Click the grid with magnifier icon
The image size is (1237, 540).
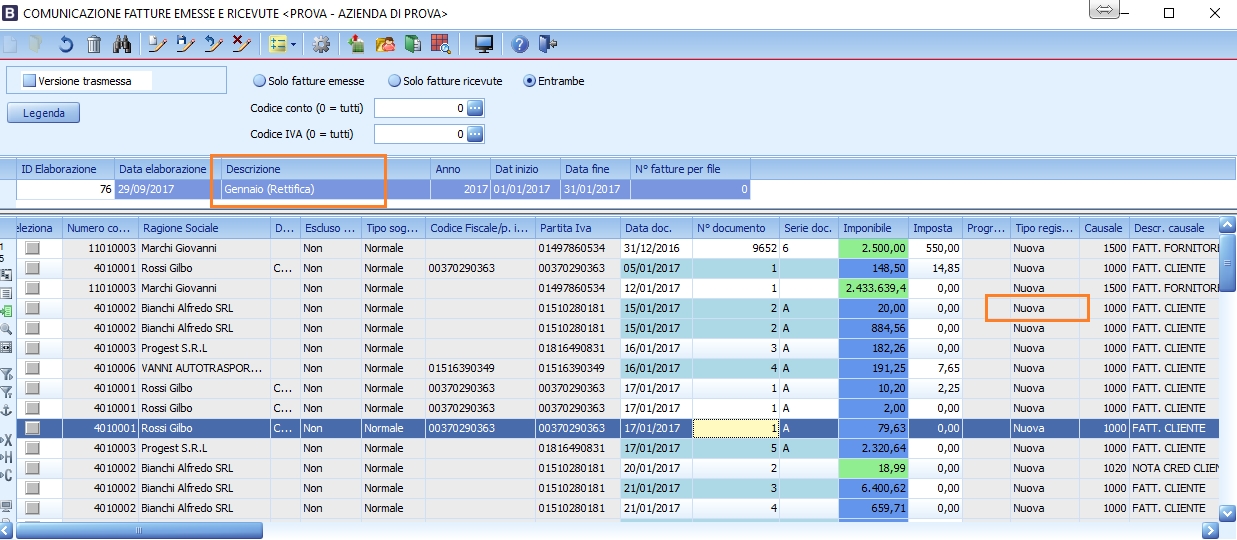pyautogui.click(x=441, y=44)
